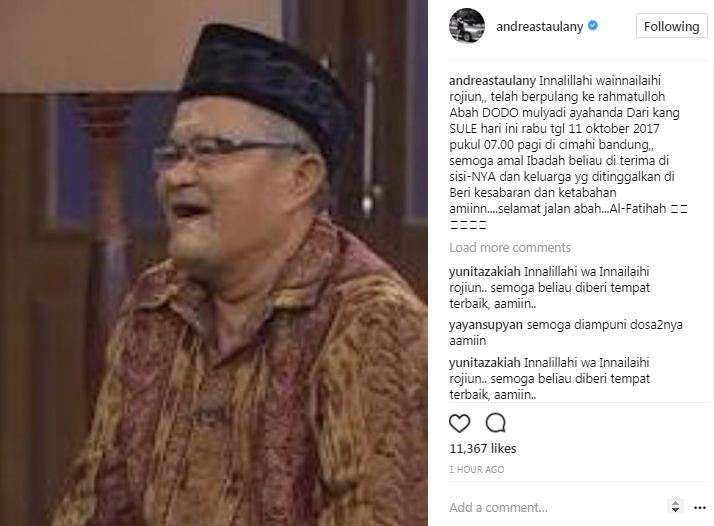Open andreastaulany's profile picture

pyautogui.click(x=467, y=26)
